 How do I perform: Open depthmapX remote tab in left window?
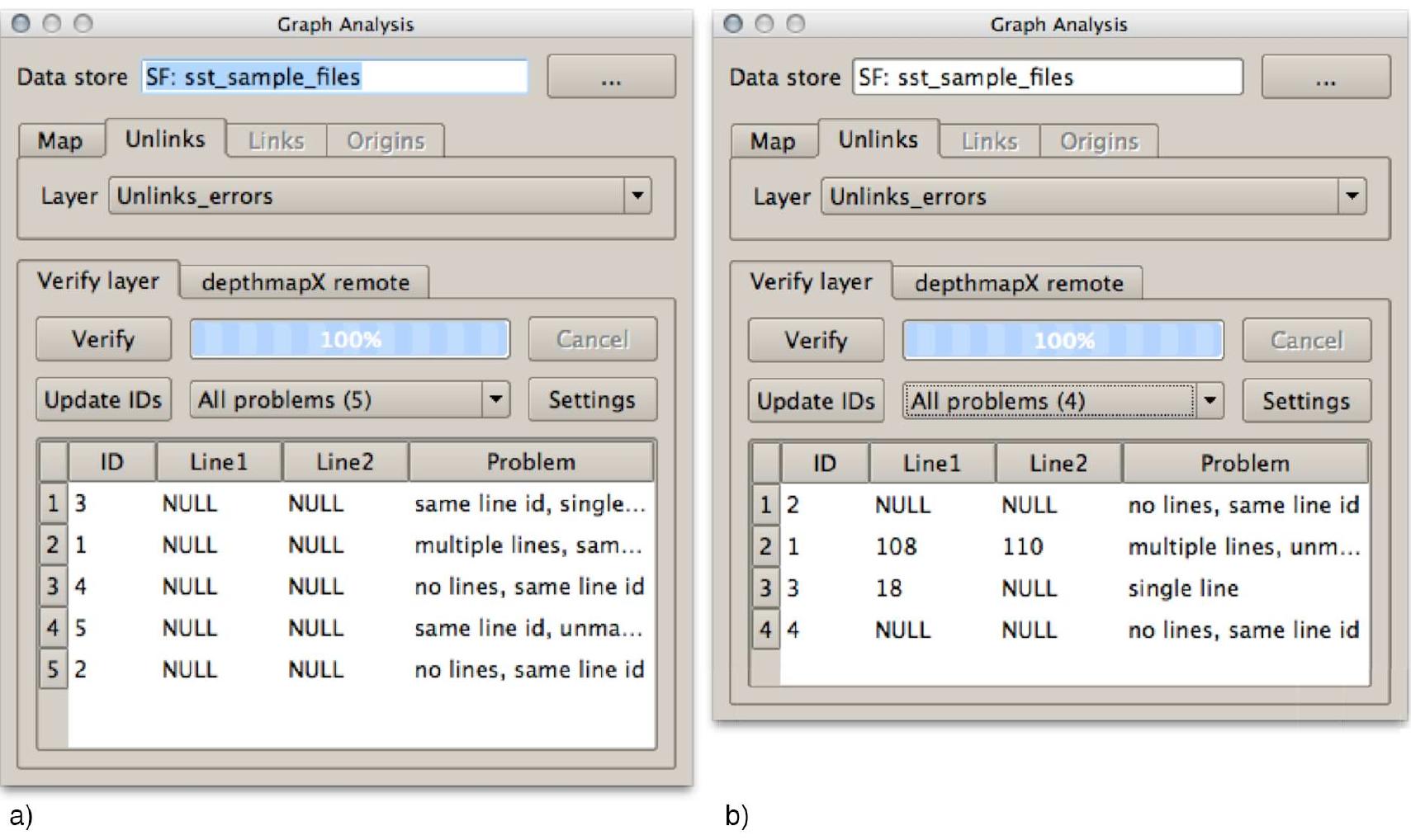(x=305, y=282)
